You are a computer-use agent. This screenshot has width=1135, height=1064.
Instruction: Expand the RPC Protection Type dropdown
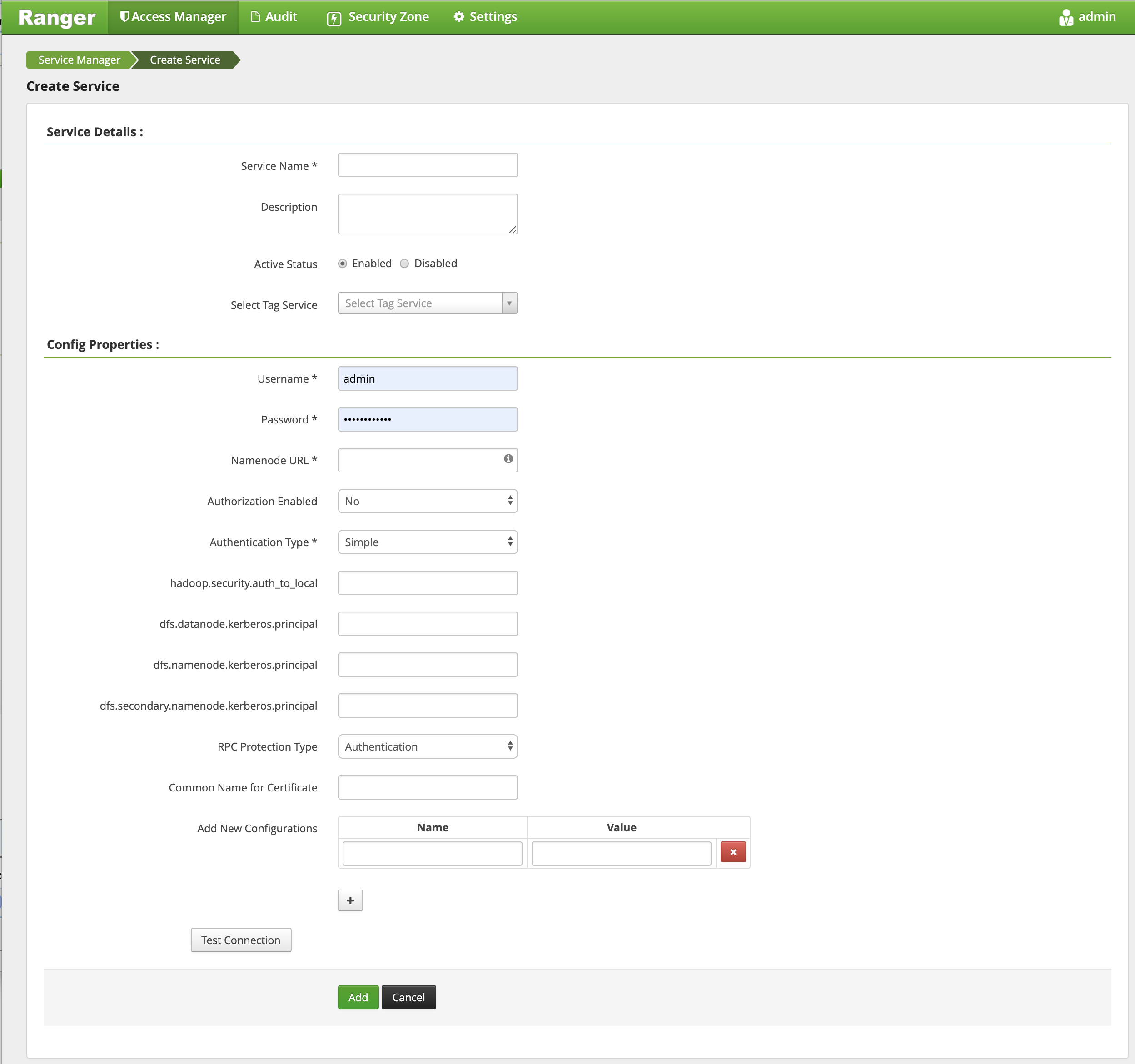[x=427, y=746]
